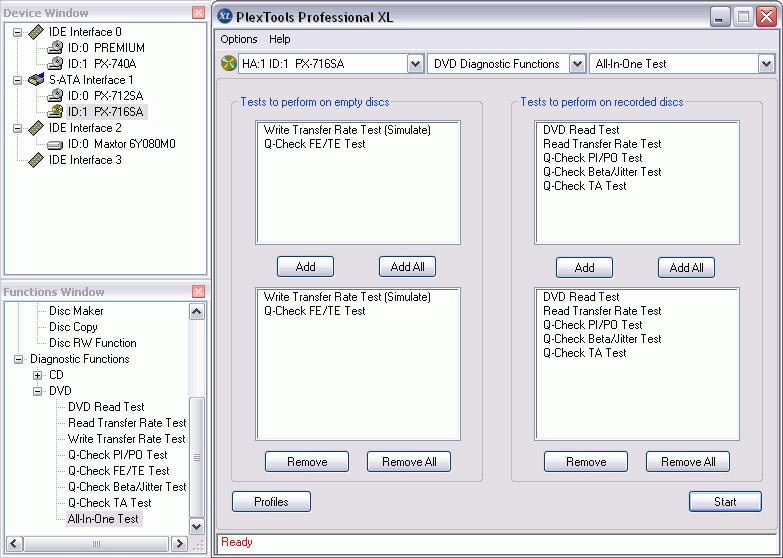Start the All-In-One test
Screen dimensions: 783x558
tap(725, 502)
